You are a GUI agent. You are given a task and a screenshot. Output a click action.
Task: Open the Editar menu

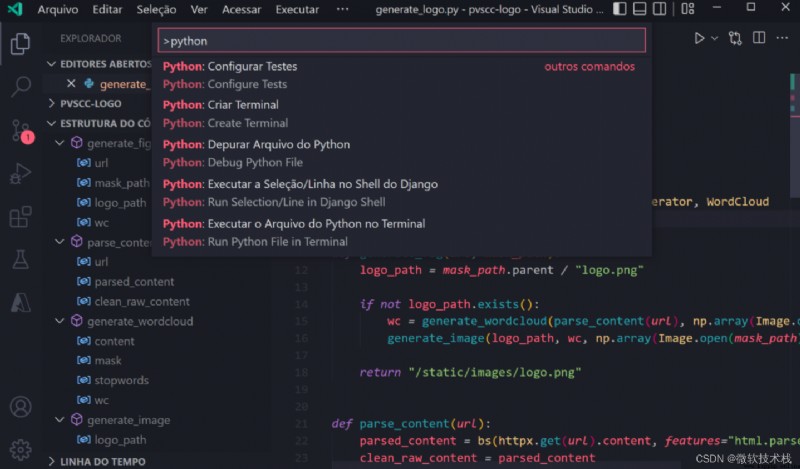tap(107, 9)
